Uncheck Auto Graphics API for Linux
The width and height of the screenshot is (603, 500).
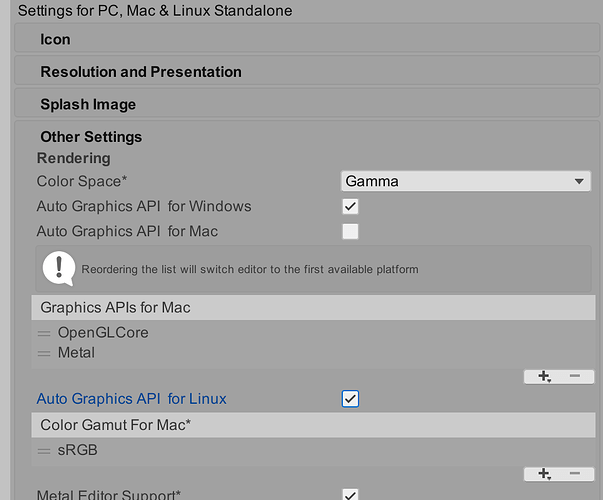pos(350,399)
